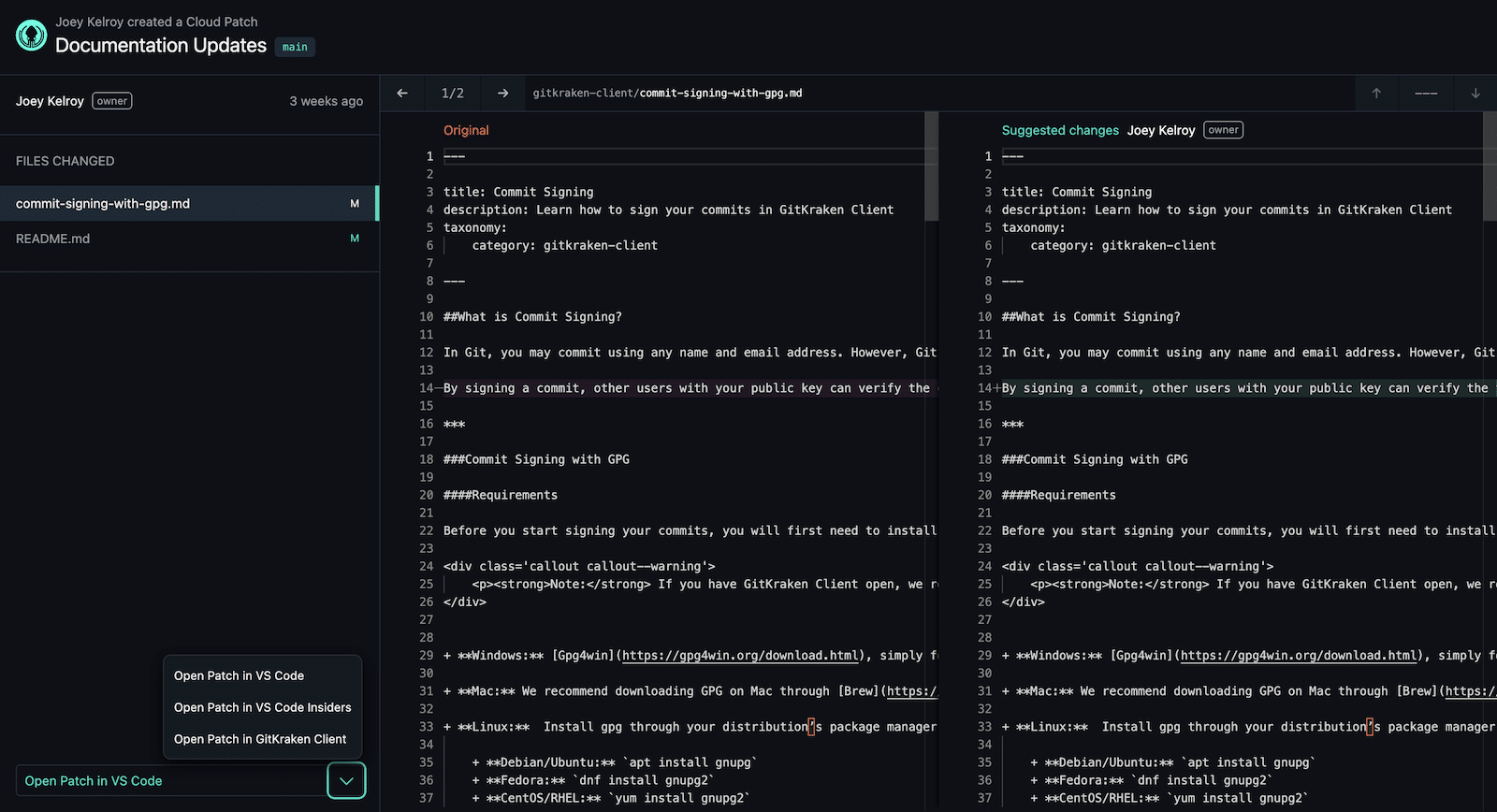Click the Original pane vertical scrollbar
The image size is (1497, 812).
(931, 167)
